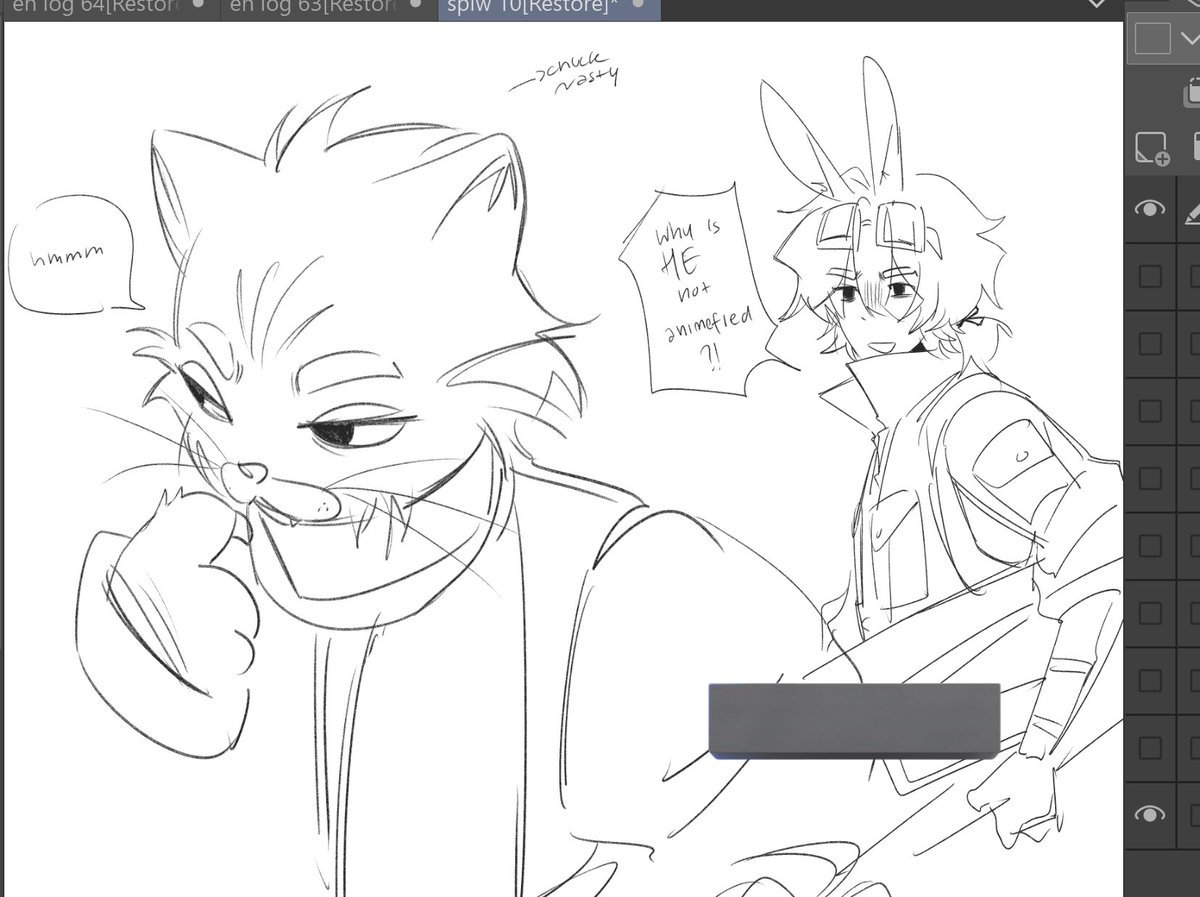Show the third layer row from top
The height and width of the screenshot is (897, 1200).
click(1151, 344)
